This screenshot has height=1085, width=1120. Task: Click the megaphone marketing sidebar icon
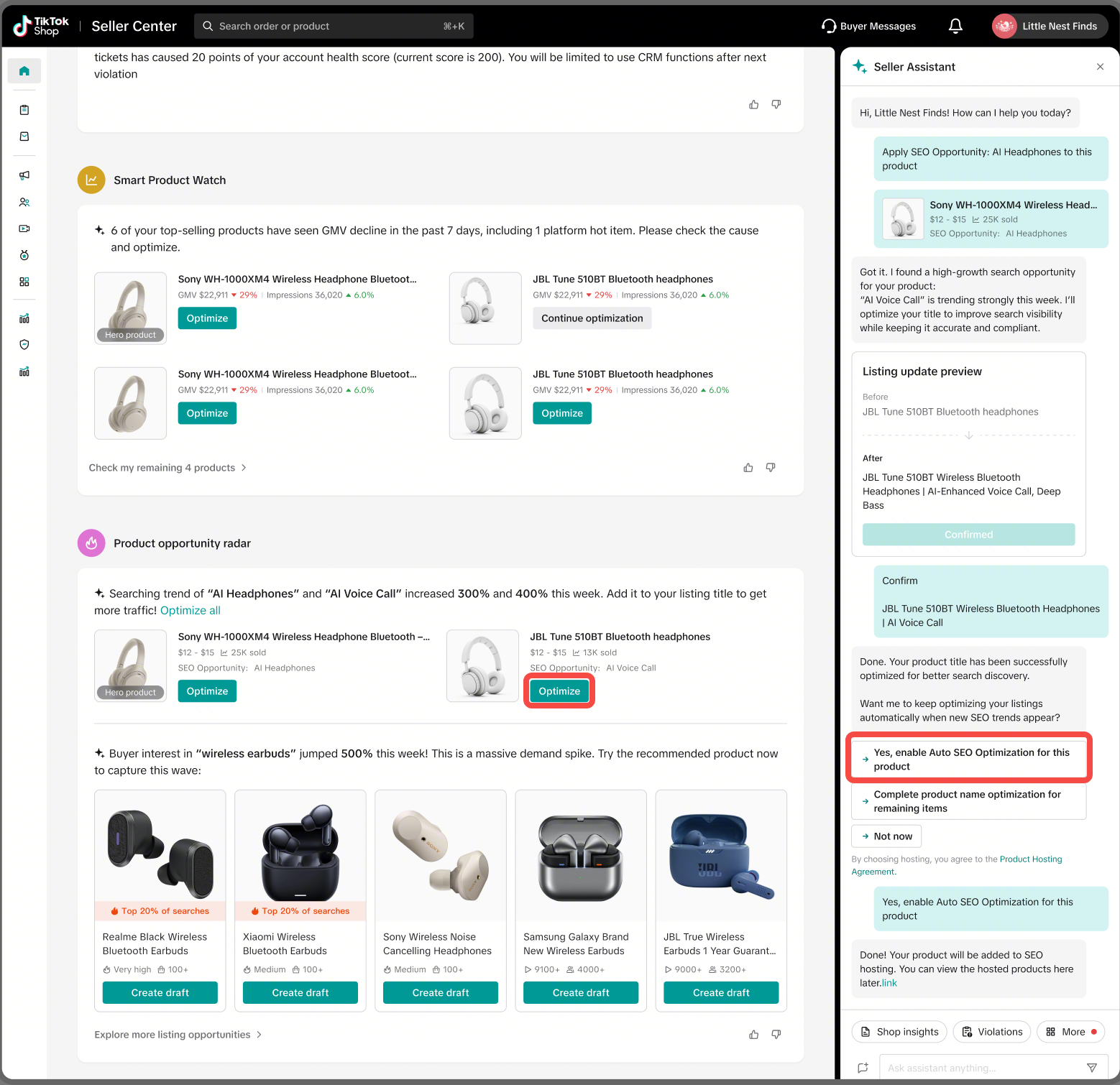click(x=24, y=175)
